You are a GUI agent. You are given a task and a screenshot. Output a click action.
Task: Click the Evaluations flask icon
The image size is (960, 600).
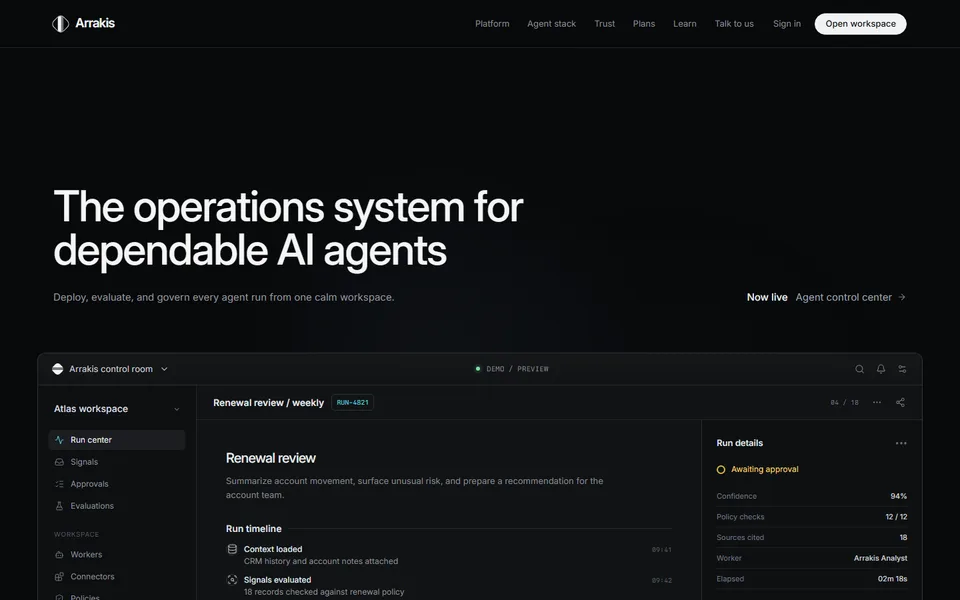click(x=59, y=506)
